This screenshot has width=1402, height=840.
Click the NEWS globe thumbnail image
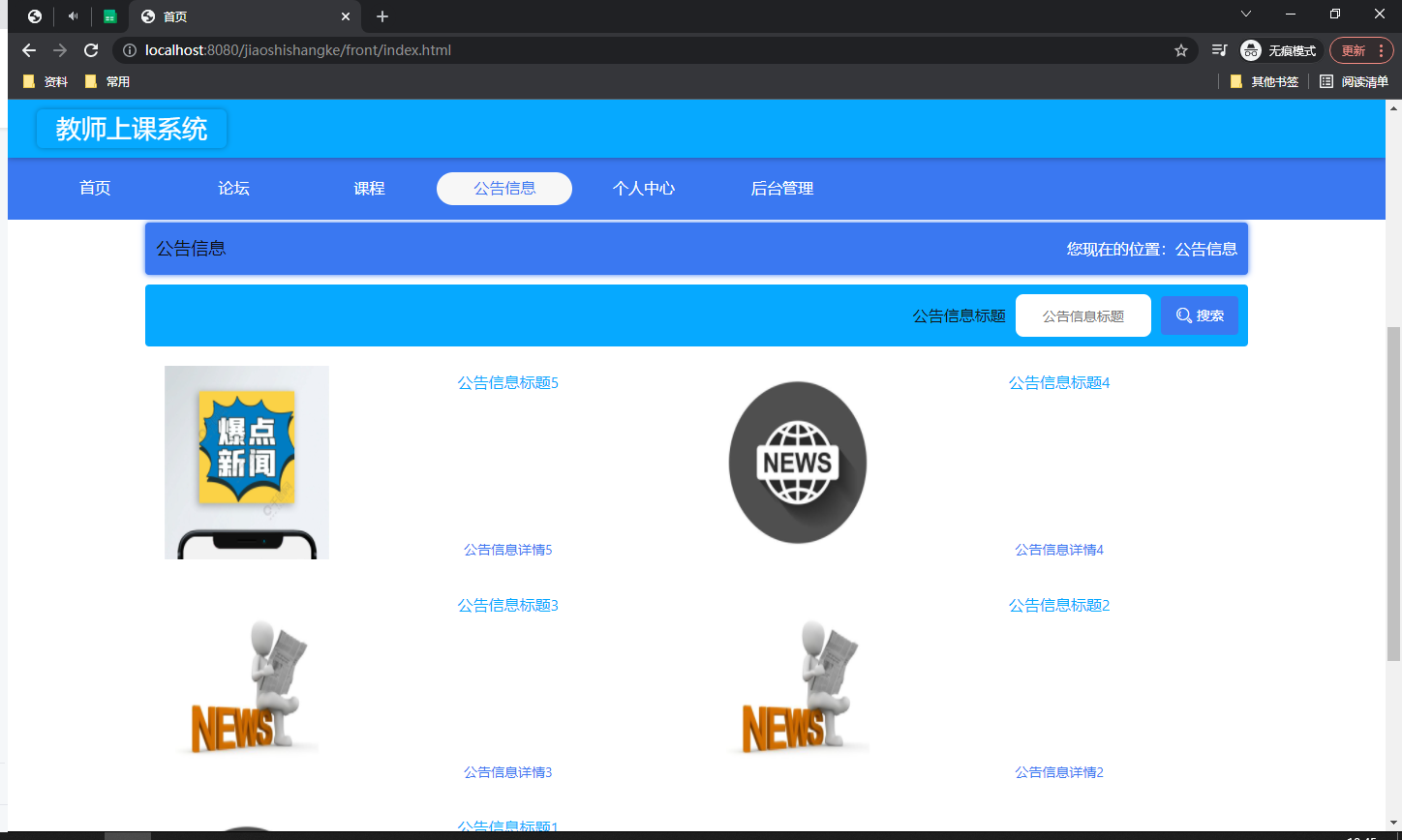point(798,463)
